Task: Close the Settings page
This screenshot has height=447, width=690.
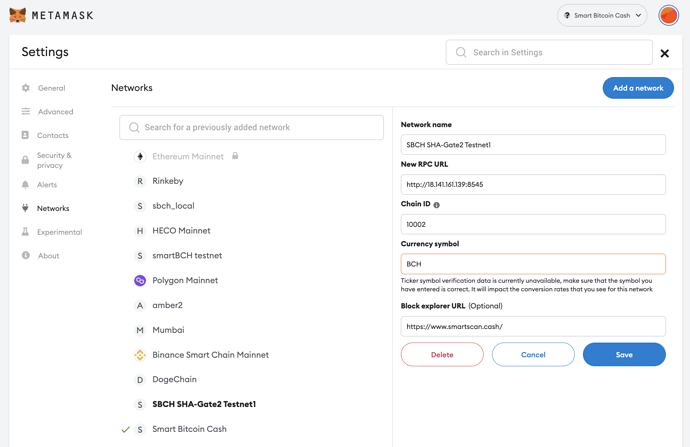Action: click(x=664, y=53)
